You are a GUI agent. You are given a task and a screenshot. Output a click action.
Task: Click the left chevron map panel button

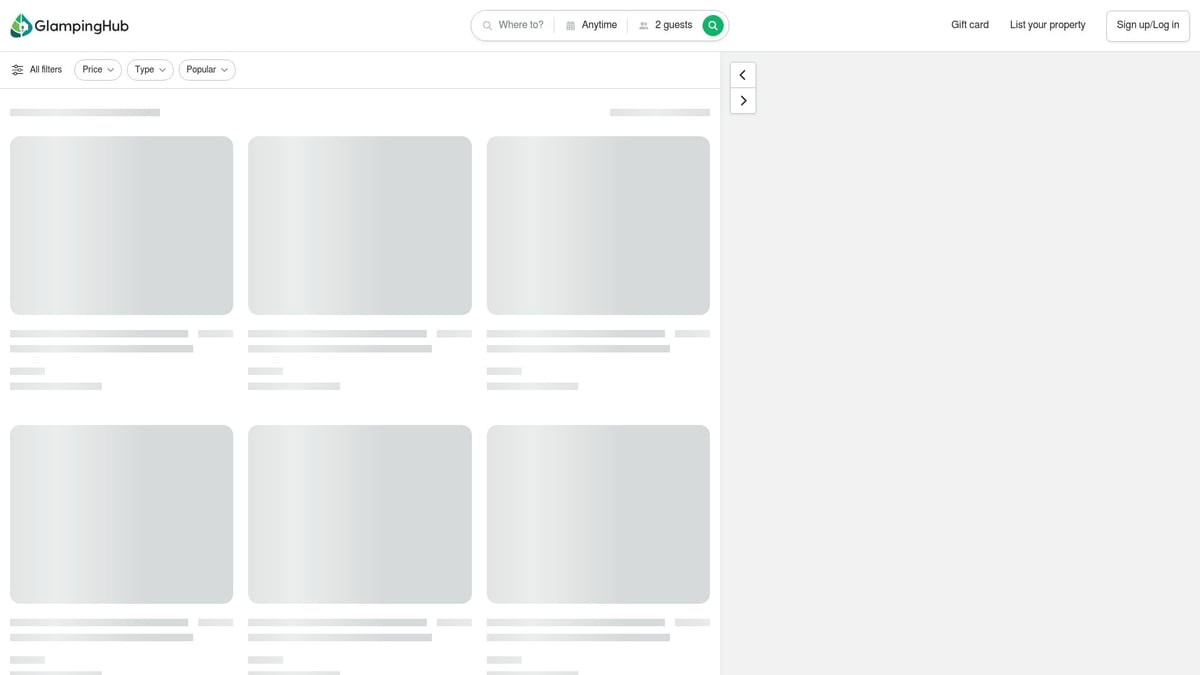(x=743, y=75)
